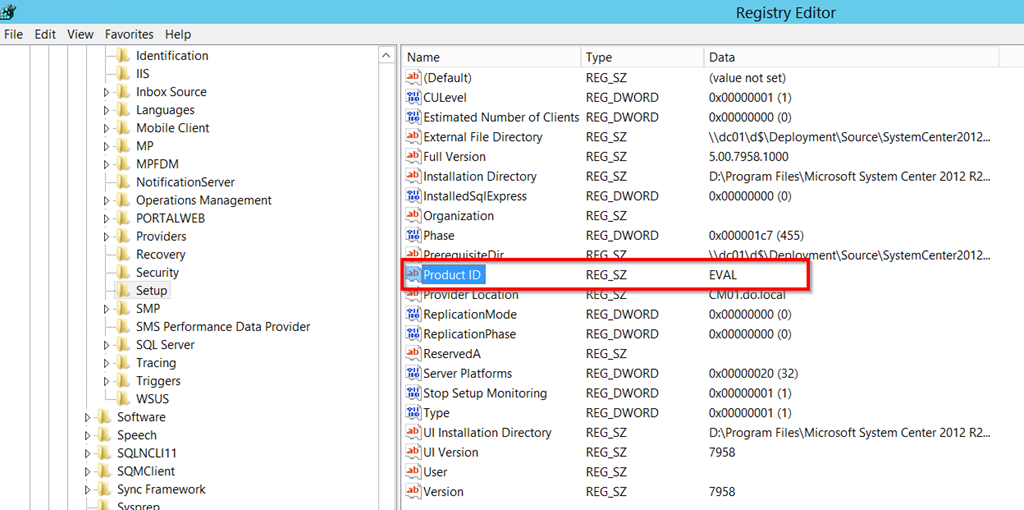Click the DWORD icon of CULevel value
This screenshot has width=1024, height=510.
[x=413, y=97]
